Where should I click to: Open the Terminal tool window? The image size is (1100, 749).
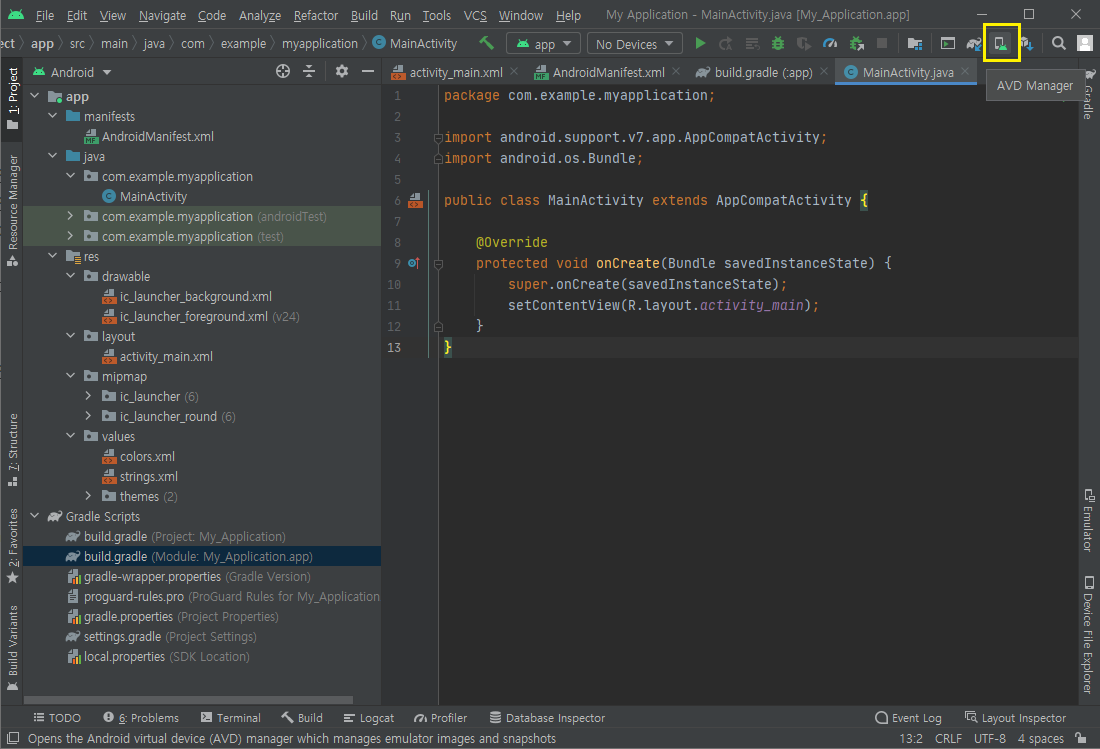pos(230,717)
